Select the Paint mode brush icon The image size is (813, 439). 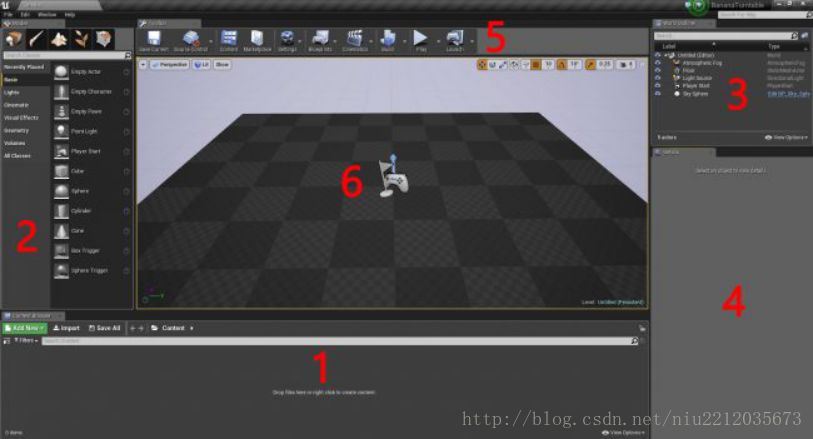click(x=36, y=39)
